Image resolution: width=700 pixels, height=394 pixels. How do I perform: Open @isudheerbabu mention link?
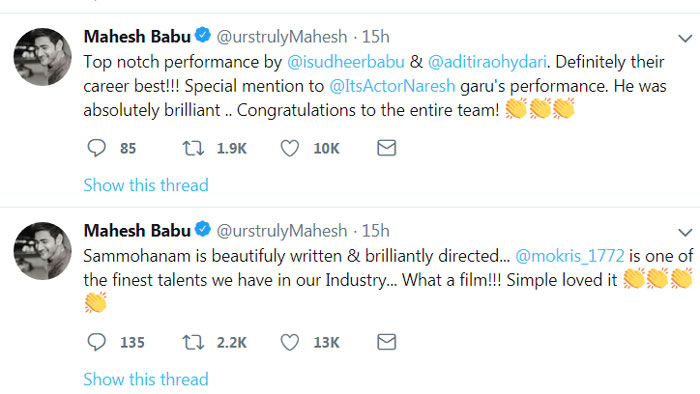346,62
